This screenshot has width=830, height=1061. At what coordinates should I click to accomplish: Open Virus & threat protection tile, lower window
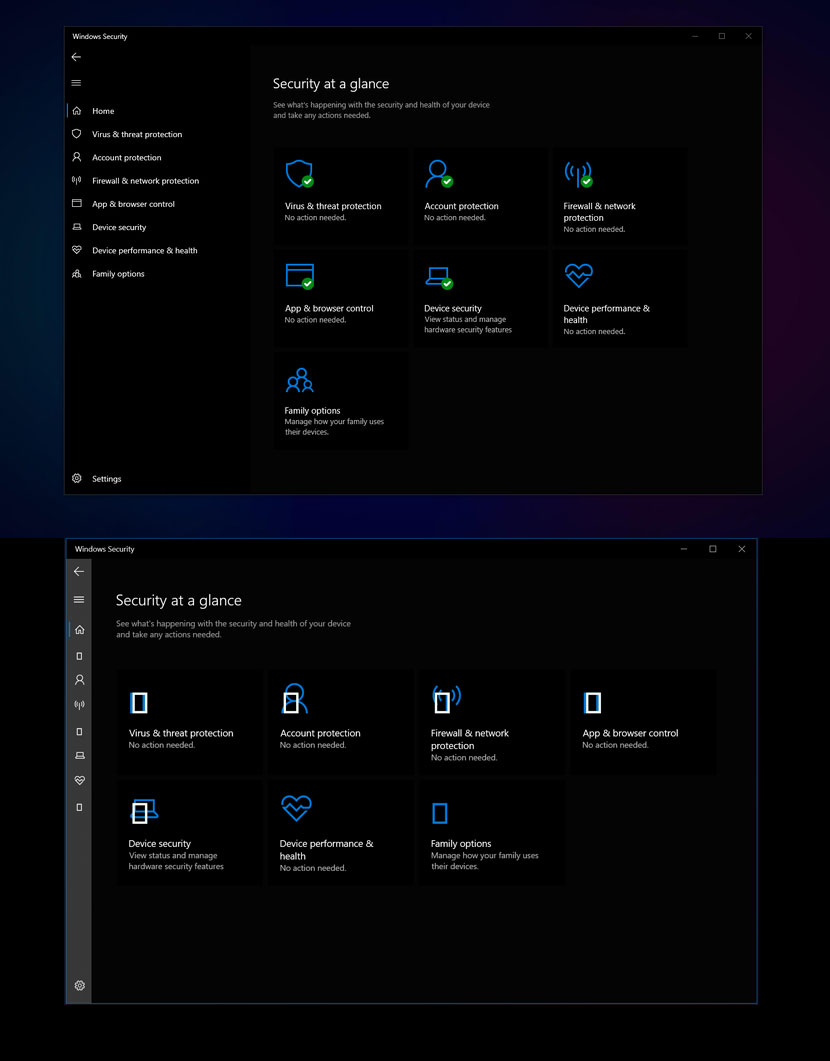tap(190, 722)
